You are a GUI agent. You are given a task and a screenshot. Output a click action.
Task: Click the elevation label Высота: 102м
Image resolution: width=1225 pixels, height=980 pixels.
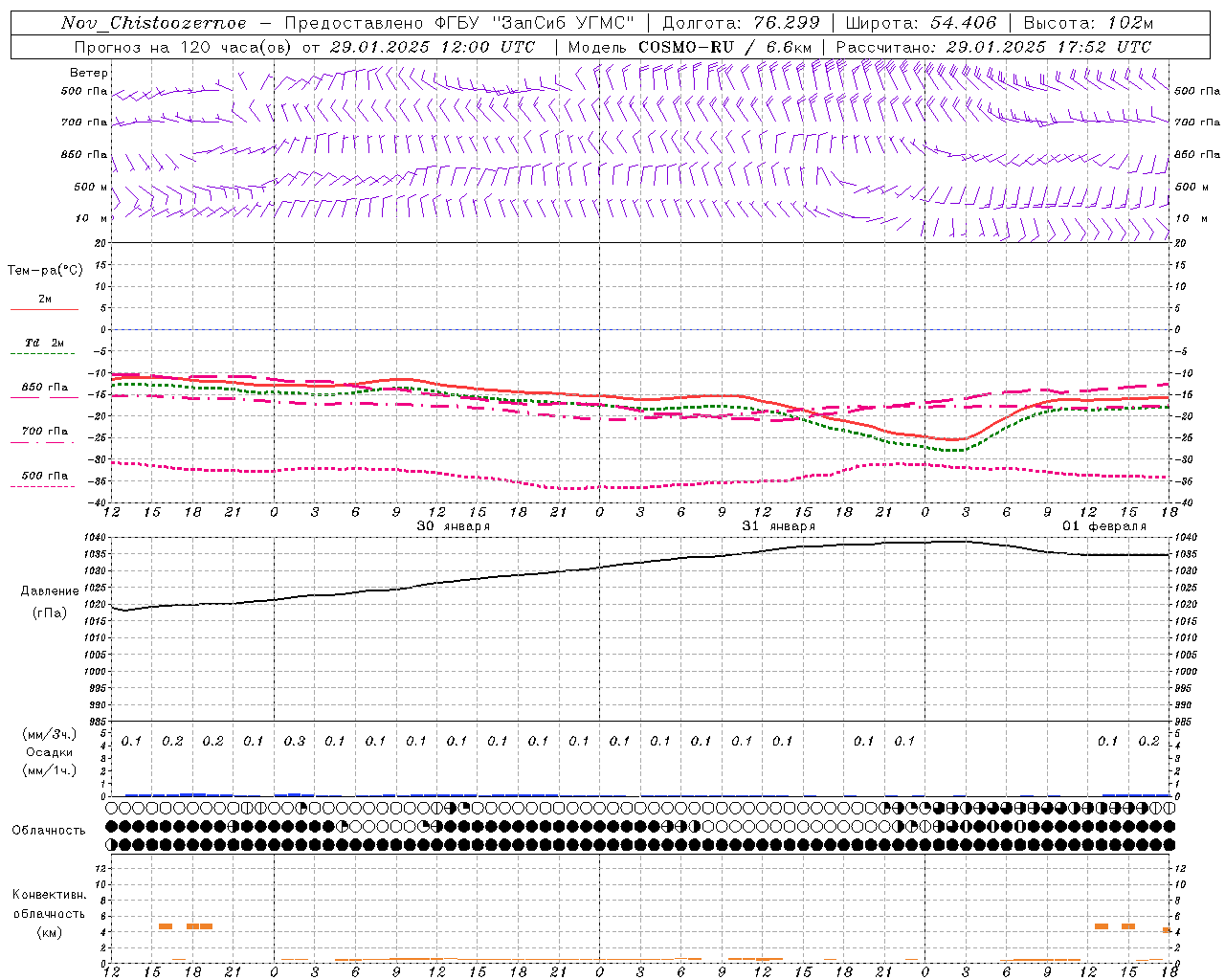point(1088,23)
